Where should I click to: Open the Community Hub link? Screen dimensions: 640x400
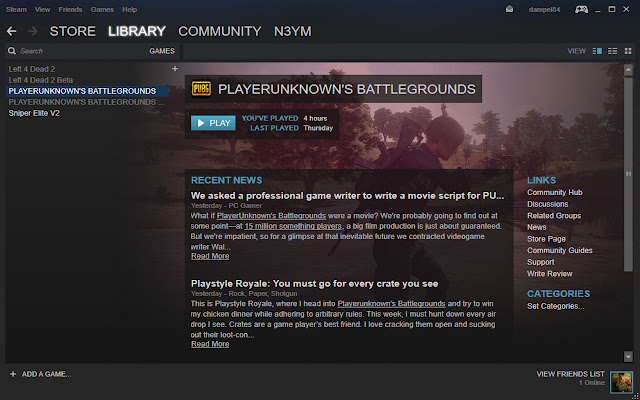point(555,192)
